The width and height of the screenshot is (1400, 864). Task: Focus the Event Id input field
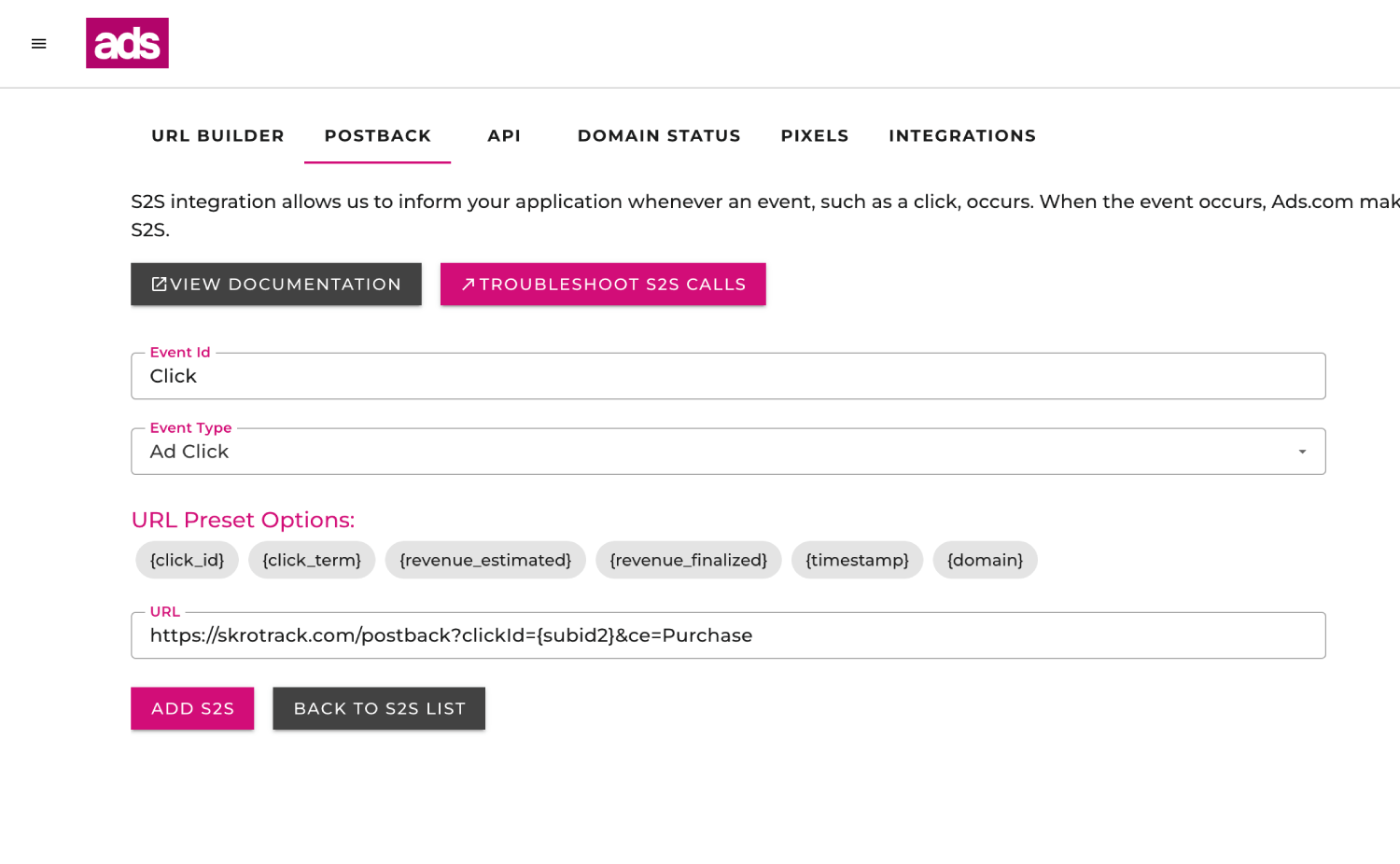[728, 376]
